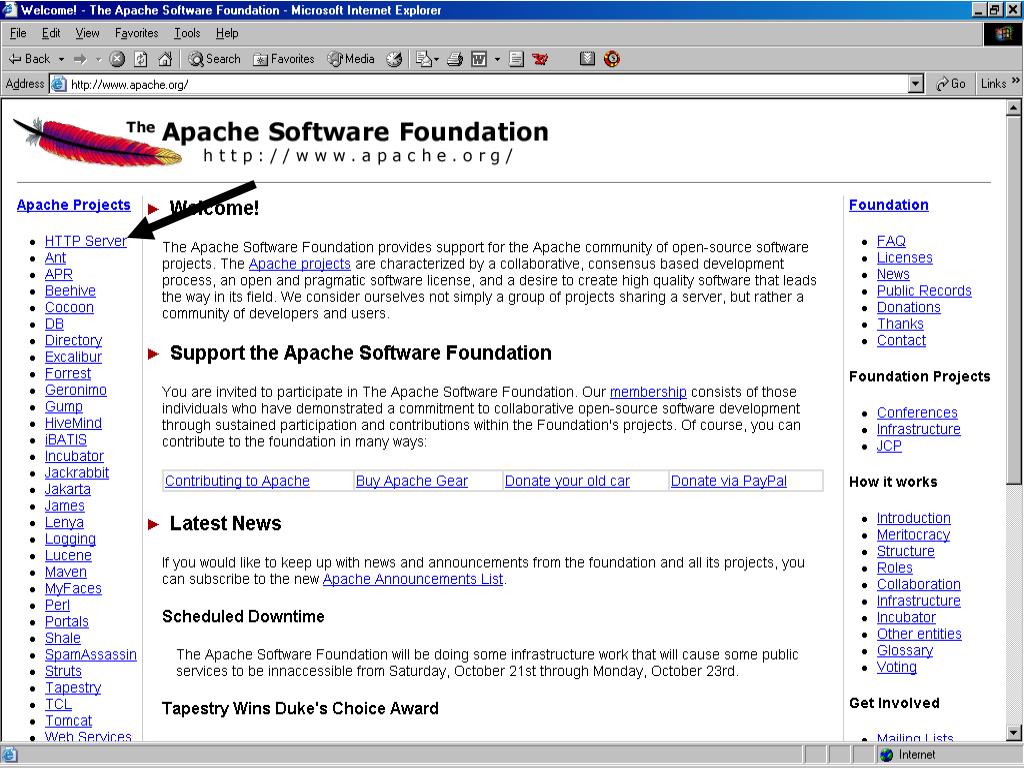Open the FAQ link
The image size is (1024, 768).
891,241
